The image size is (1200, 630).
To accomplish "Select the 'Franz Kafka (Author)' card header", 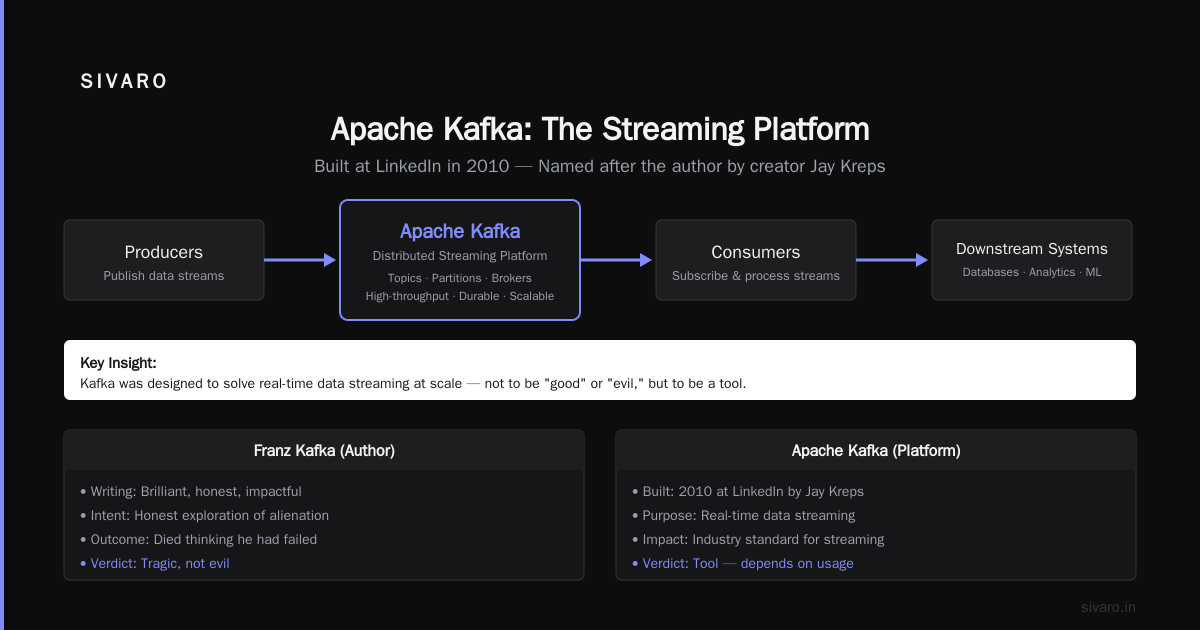I will [324, 450].
